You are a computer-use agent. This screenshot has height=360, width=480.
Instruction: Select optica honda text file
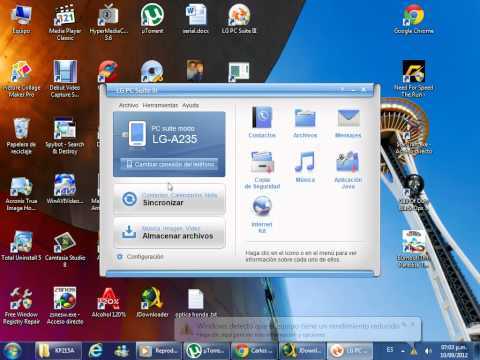(196, 303)
